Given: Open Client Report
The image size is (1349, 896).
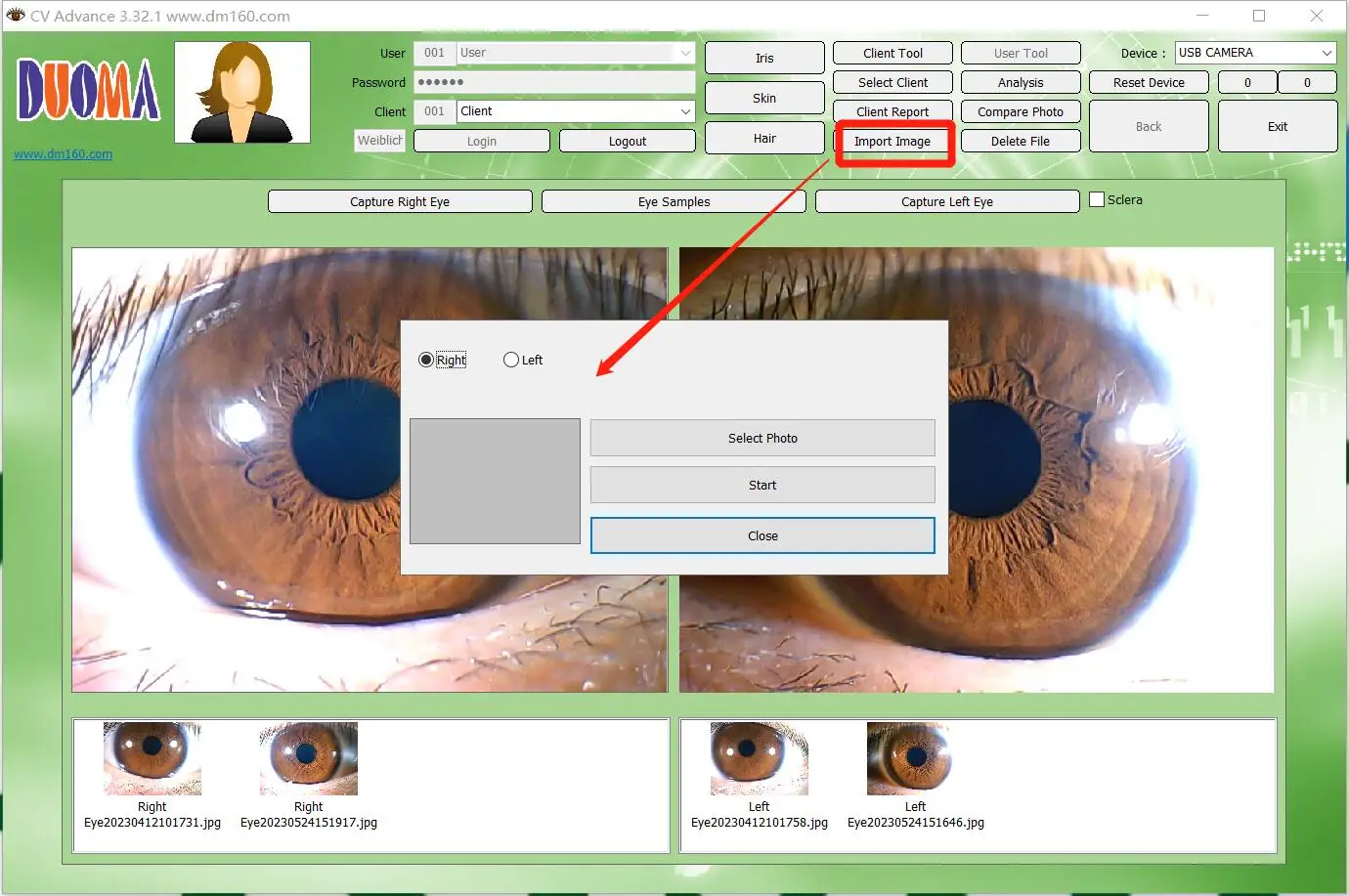Looking at the screenshot, I should click(x=892, y=111).
